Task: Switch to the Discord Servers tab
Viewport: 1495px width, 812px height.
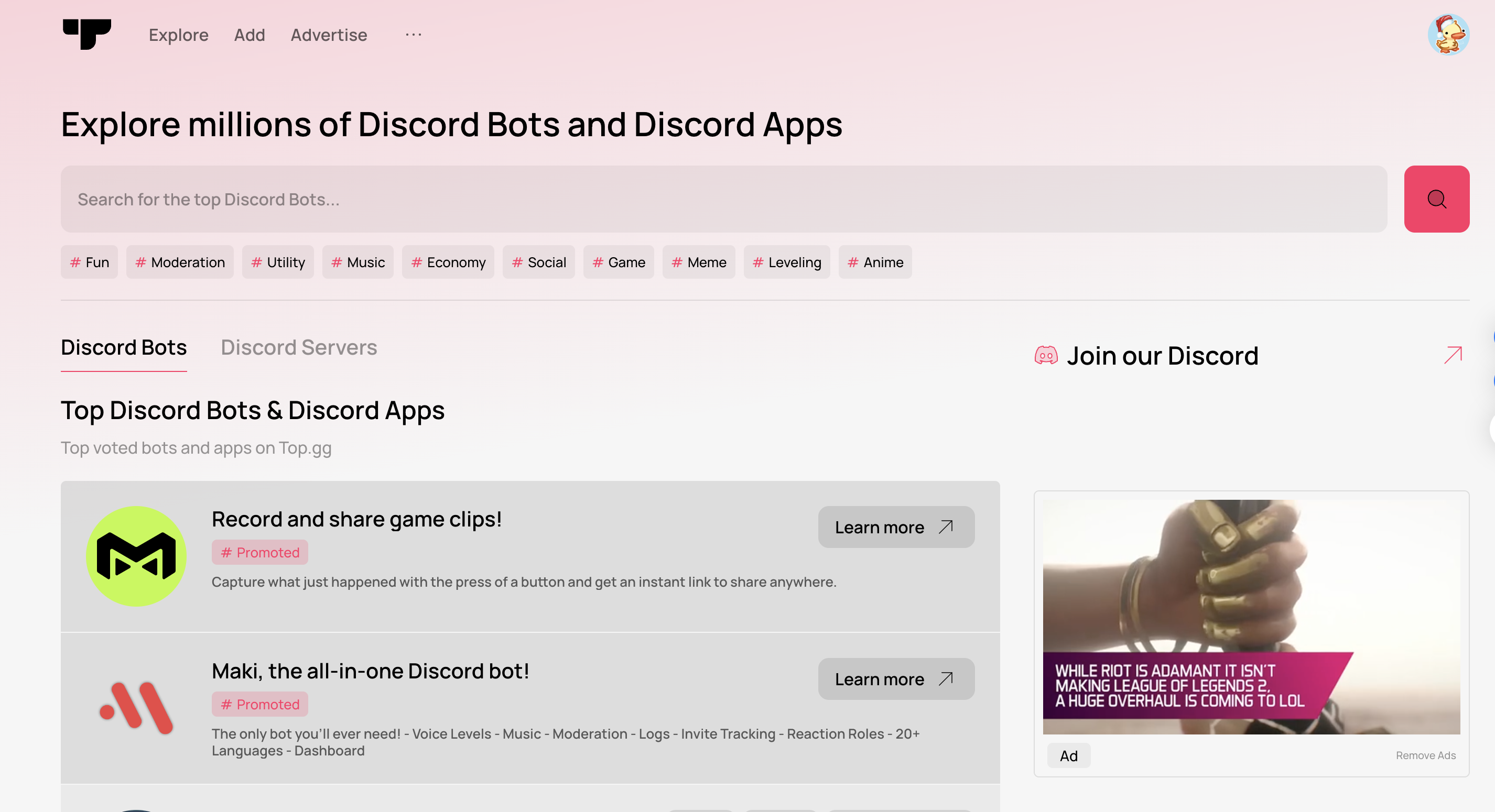Action: point(299,347)
